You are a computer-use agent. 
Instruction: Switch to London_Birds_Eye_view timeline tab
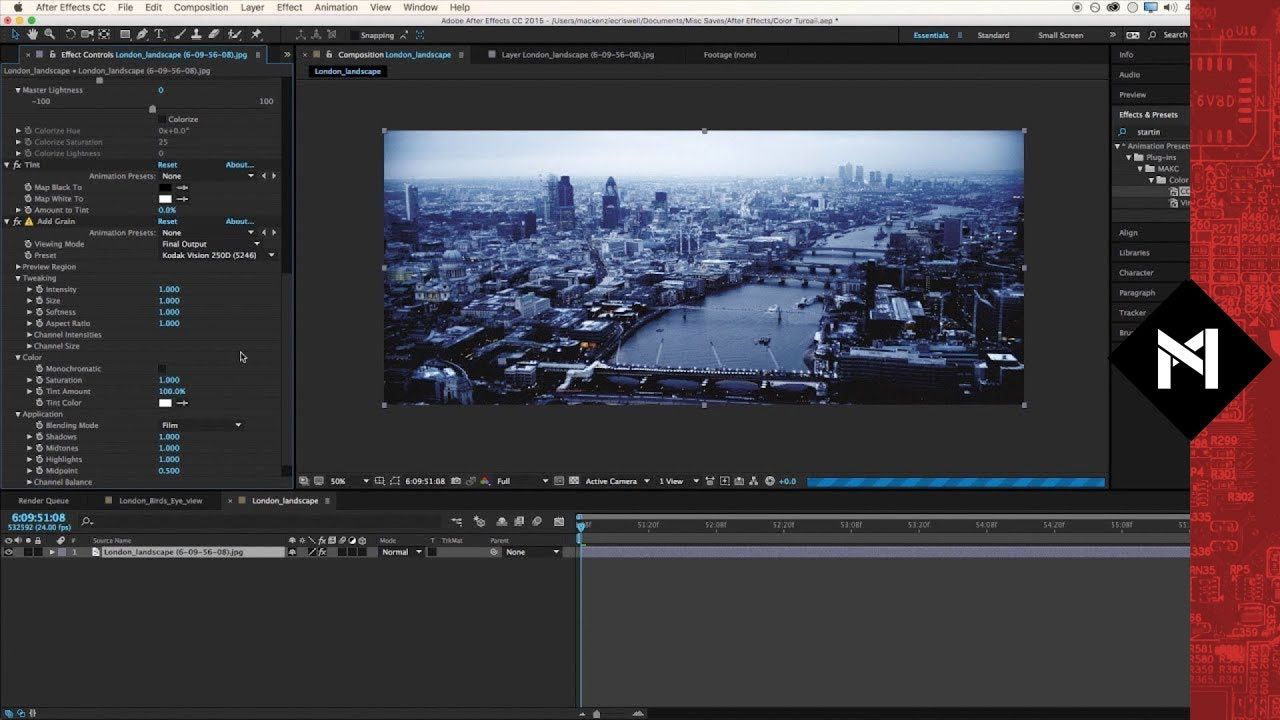click(x=160, y=501)
